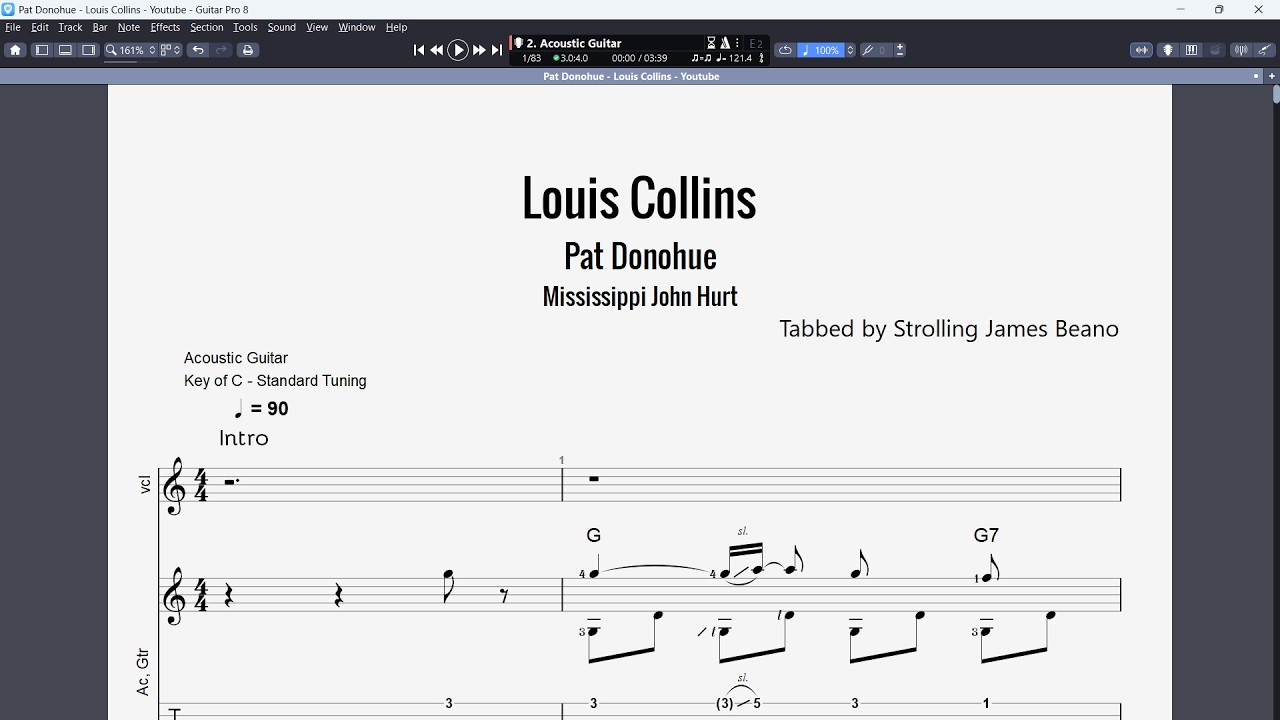Open the View menu

tap(317, 27)
